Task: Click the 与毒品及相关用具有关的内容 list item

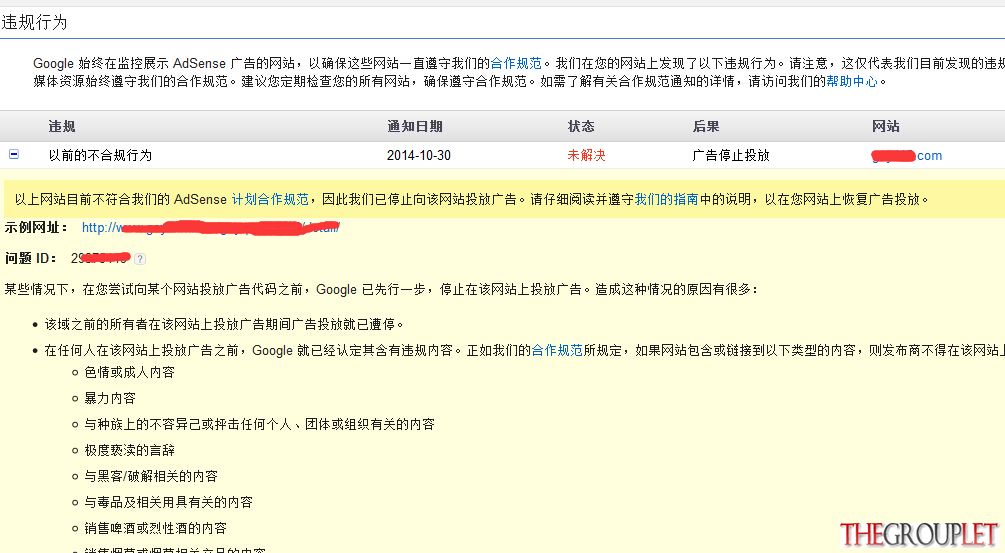Action: [x=169, y=502]
